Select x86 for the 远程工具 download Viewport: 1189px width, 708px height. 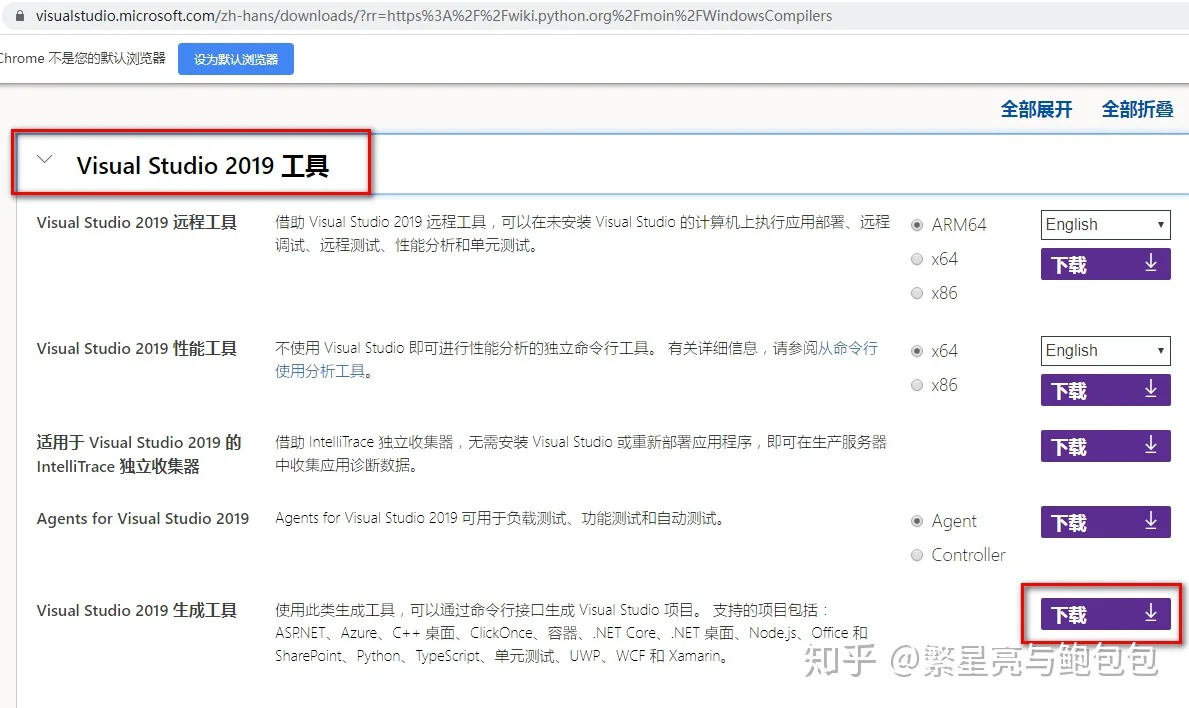tap(917, 293)
